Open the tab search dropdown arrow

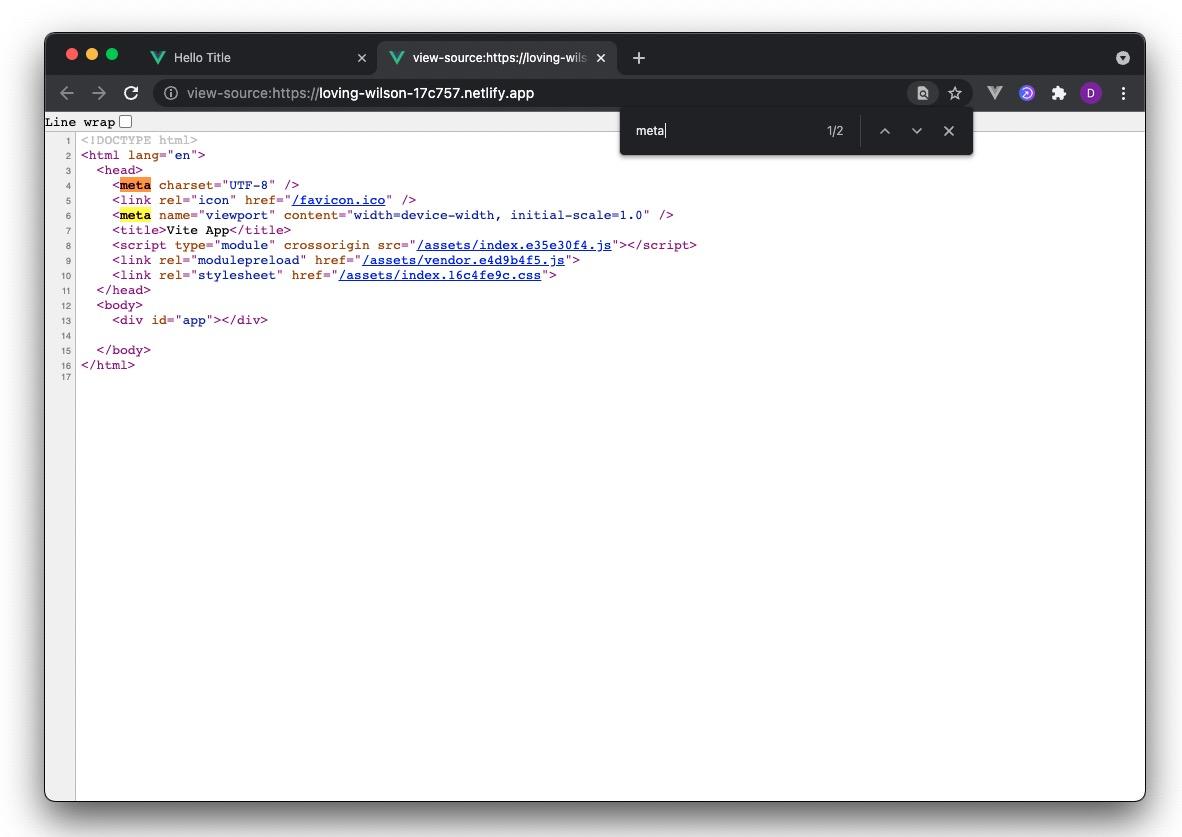tap(1122, 58)
